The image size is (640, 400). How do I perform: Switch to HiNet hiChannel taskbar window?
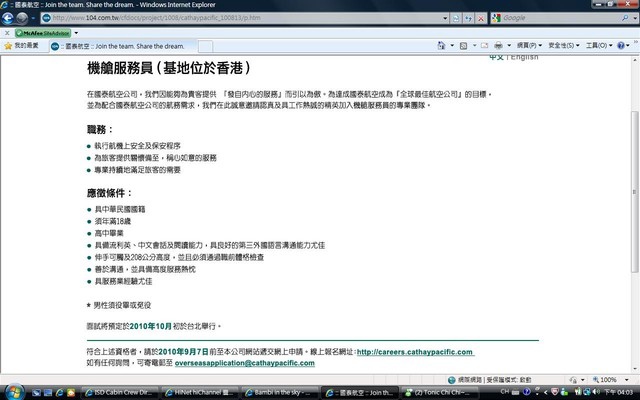point(200,392)
